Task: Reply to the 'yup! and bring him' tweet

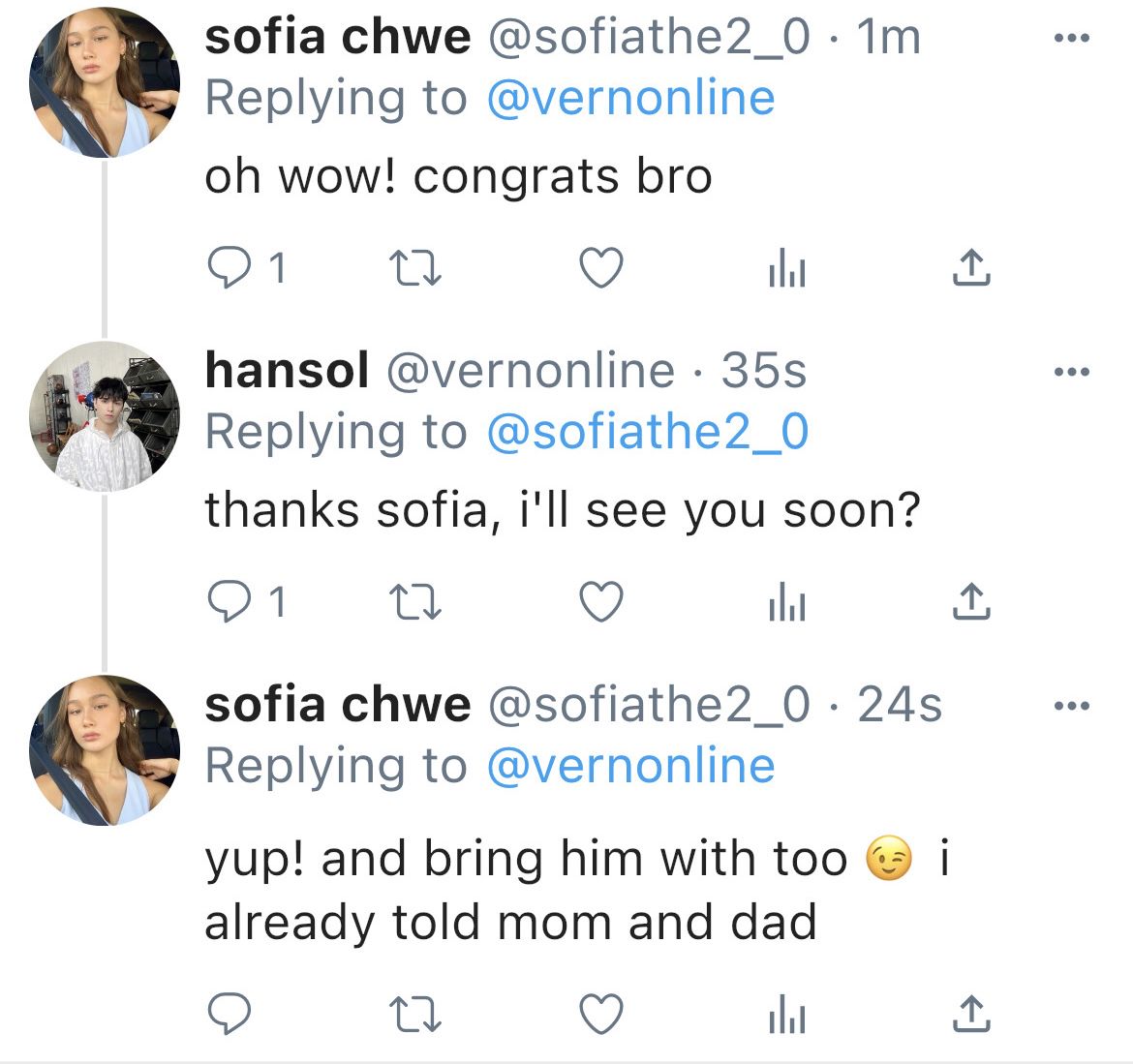Action: 230,1015
